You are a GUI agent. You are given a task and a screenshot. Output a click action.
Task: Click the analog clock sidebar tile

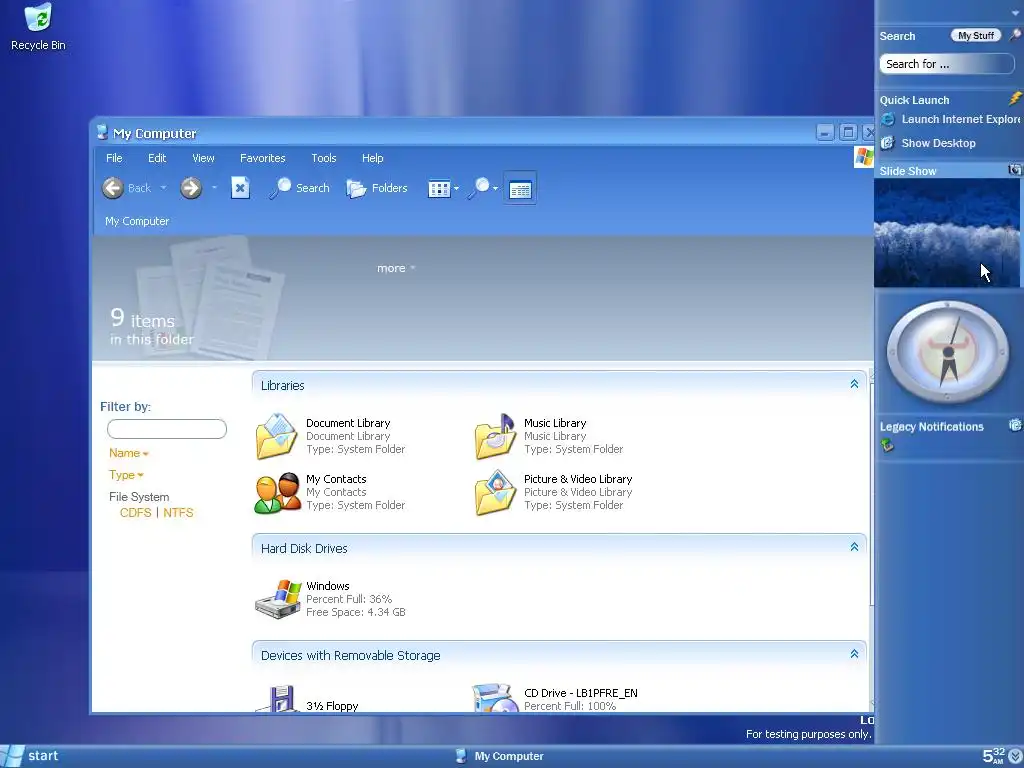click(x=948, y=352)
